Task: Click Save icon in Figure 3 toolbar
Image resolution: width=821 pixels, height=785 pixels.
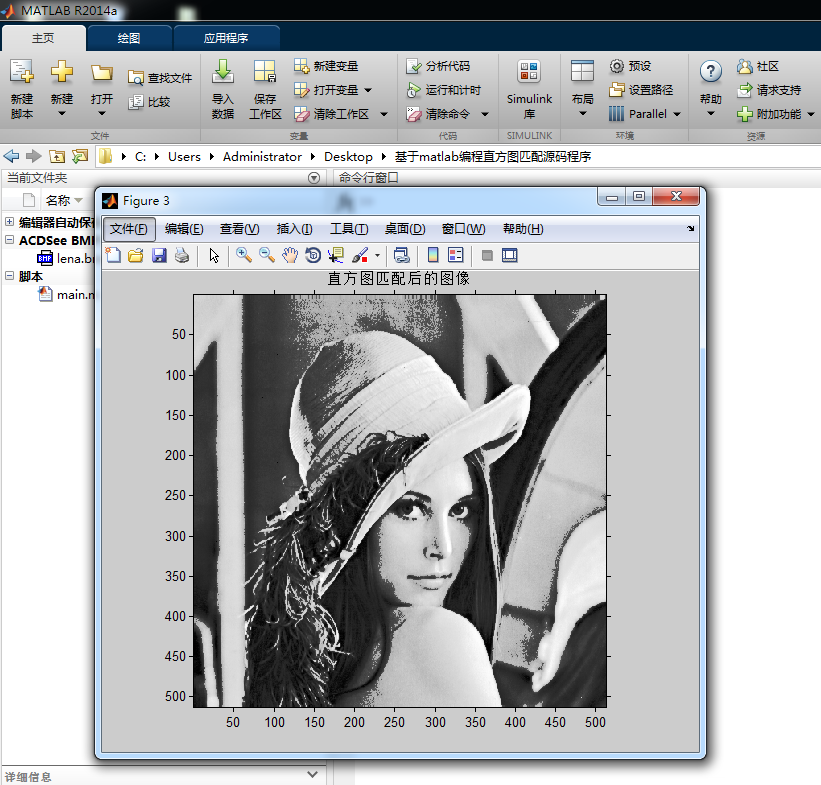Action: (159, 256)
